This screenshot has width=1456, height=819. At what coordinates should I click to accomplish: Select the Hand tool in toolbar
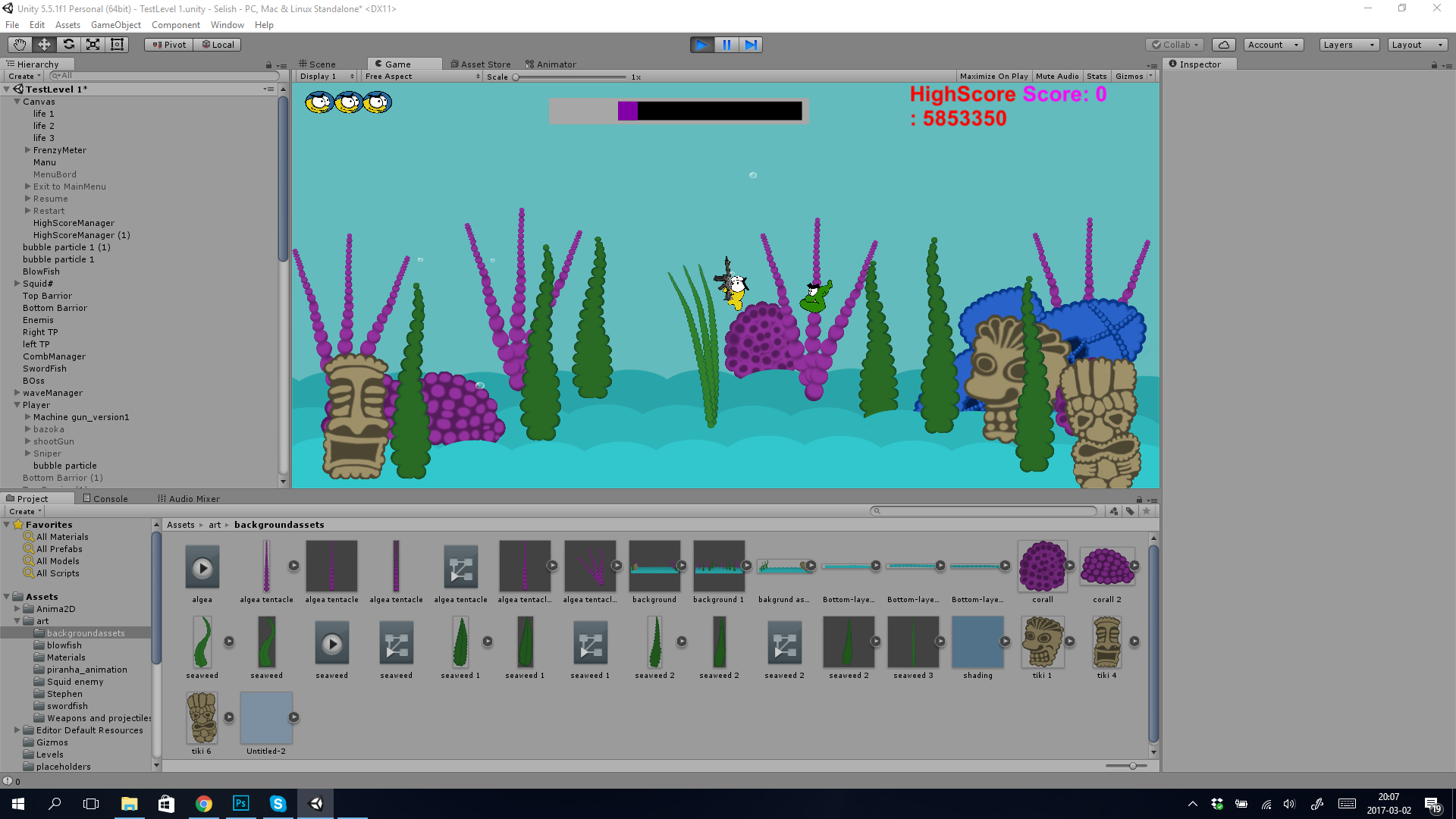pos(20,45)
